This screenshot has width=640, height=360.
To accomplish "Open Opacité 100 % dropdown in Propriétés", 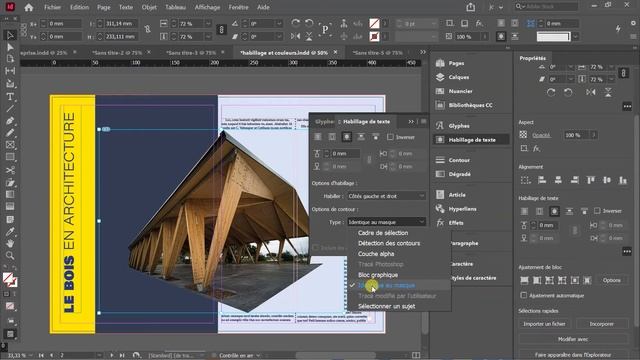I will pos(594,135).
